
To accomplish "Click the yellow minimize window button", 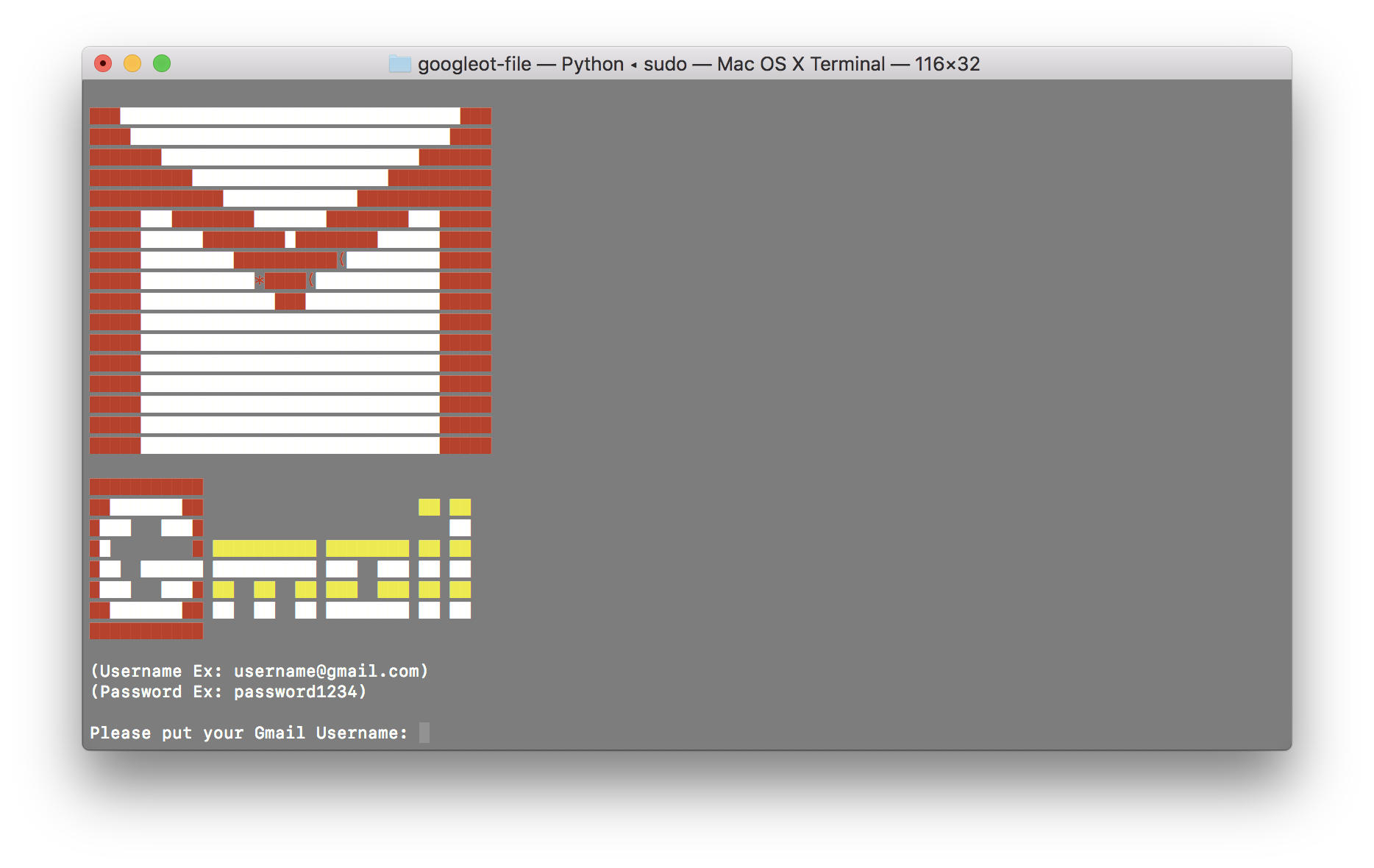I will (132, 64).
